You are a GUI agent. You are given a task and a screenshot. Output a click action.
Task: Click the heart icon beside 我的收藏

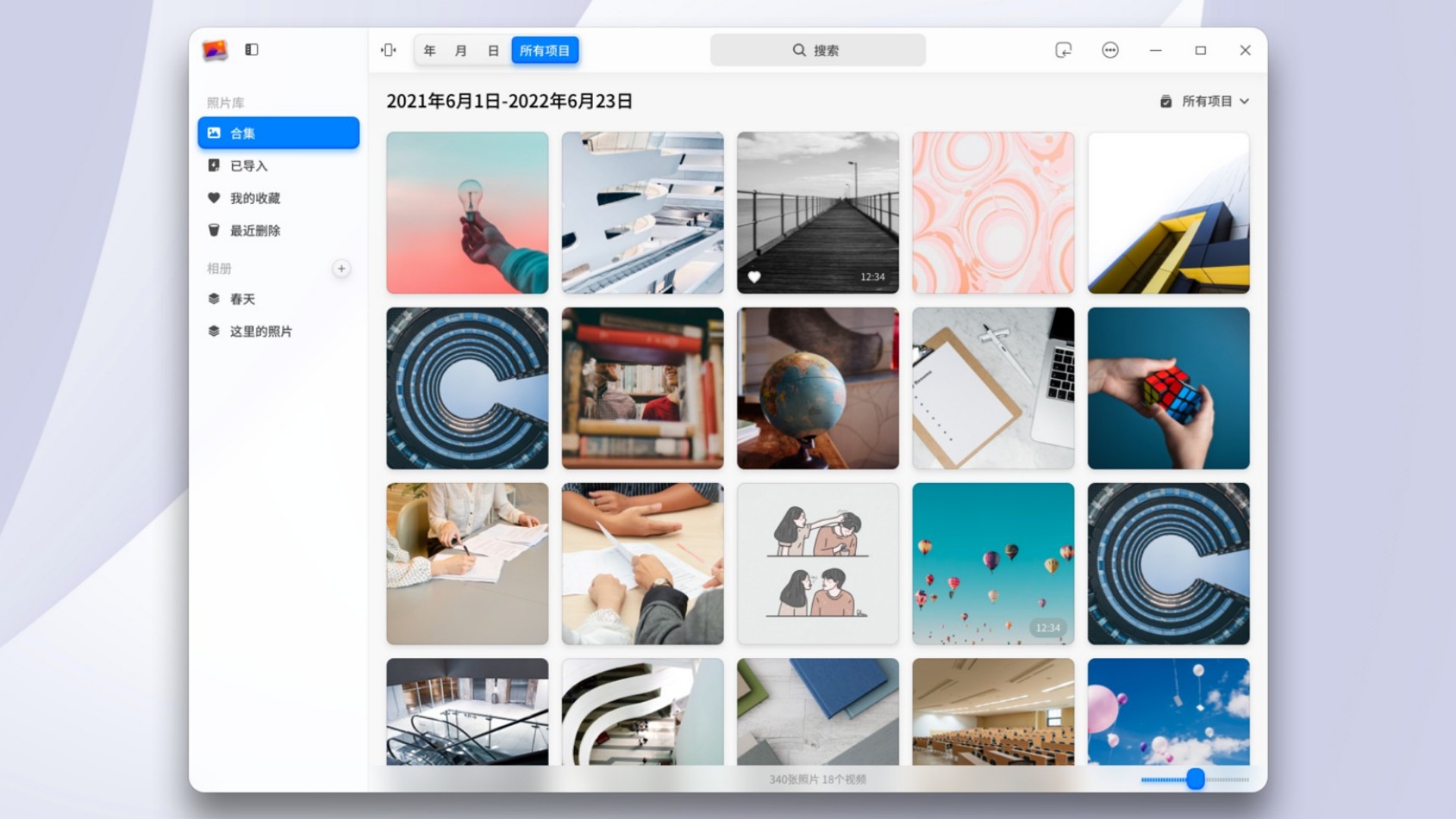[x=214, y=198]
